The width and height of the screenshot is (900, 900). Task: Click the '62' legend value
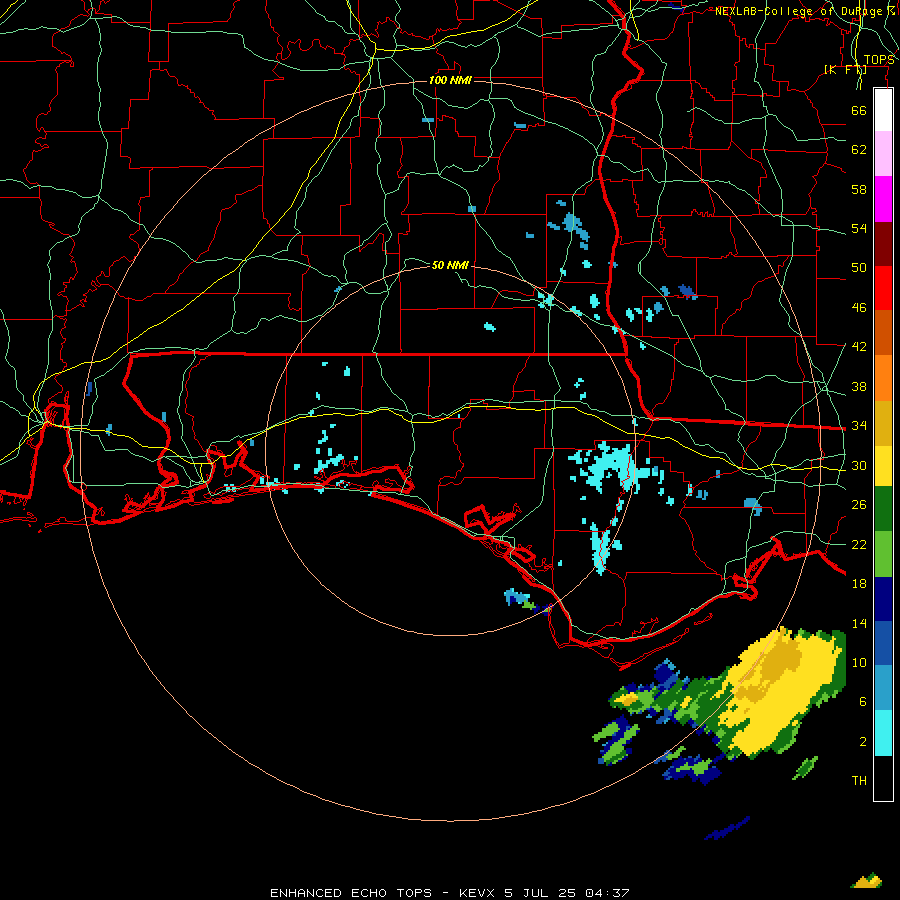[x=859, y=150]
